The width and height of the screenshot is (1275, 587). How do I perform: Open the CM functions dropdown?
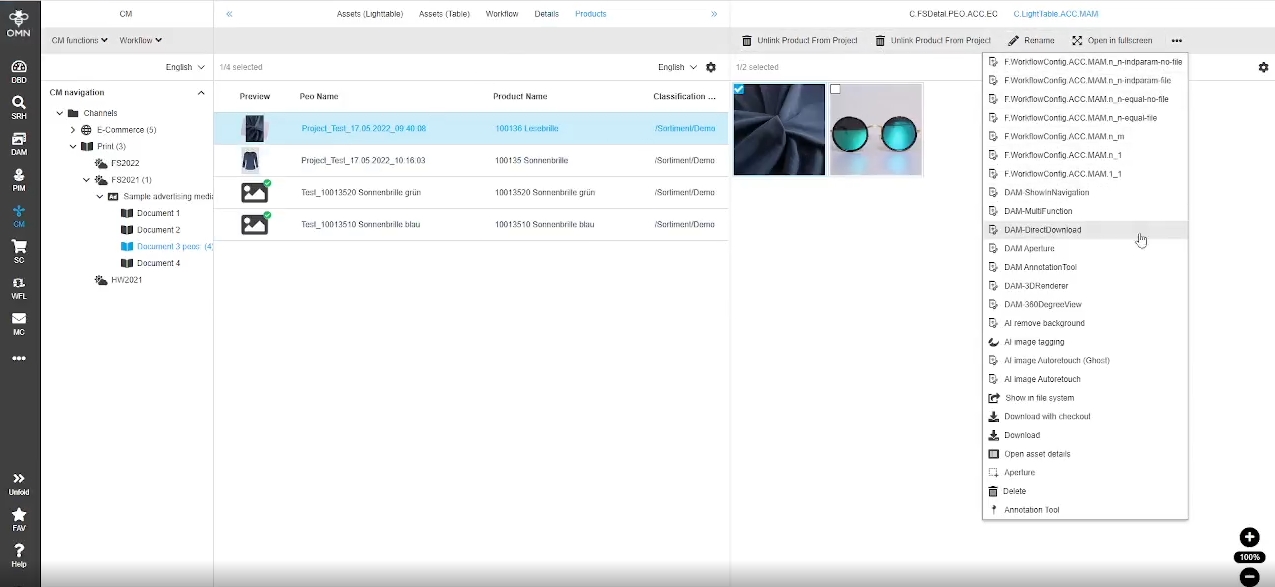coord(79,41)
